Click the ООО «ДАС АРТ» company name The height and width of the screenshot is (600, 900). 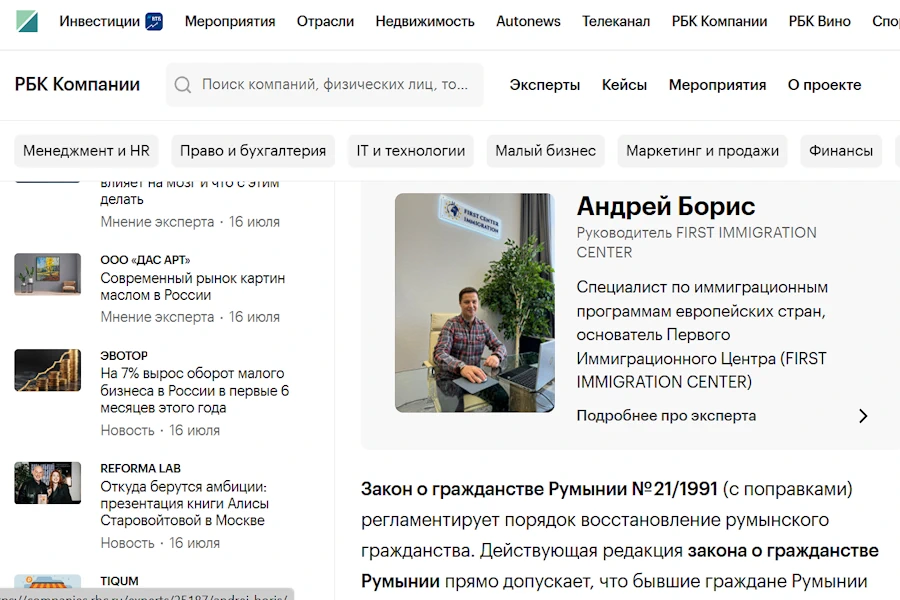pos(145,260)
